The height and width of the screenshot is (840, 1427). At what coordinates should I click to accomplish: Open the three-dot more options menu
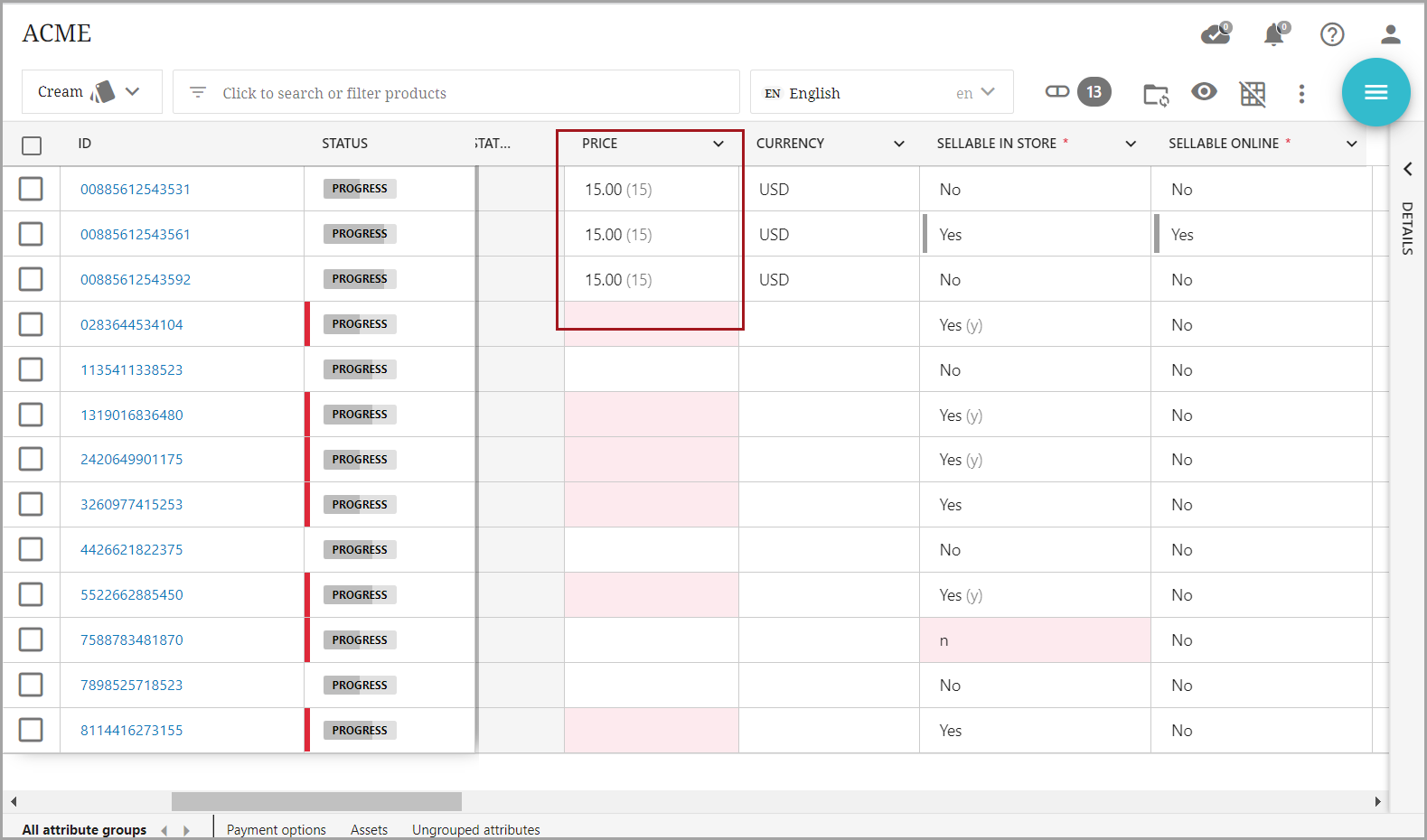pyautogui.click(x=1301, y=94)
